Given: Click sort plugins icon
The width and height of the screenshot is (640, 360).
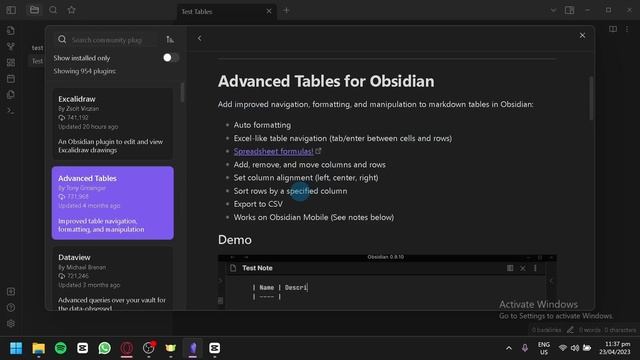Looking at the screenshot, I should (x=170, y=40).
